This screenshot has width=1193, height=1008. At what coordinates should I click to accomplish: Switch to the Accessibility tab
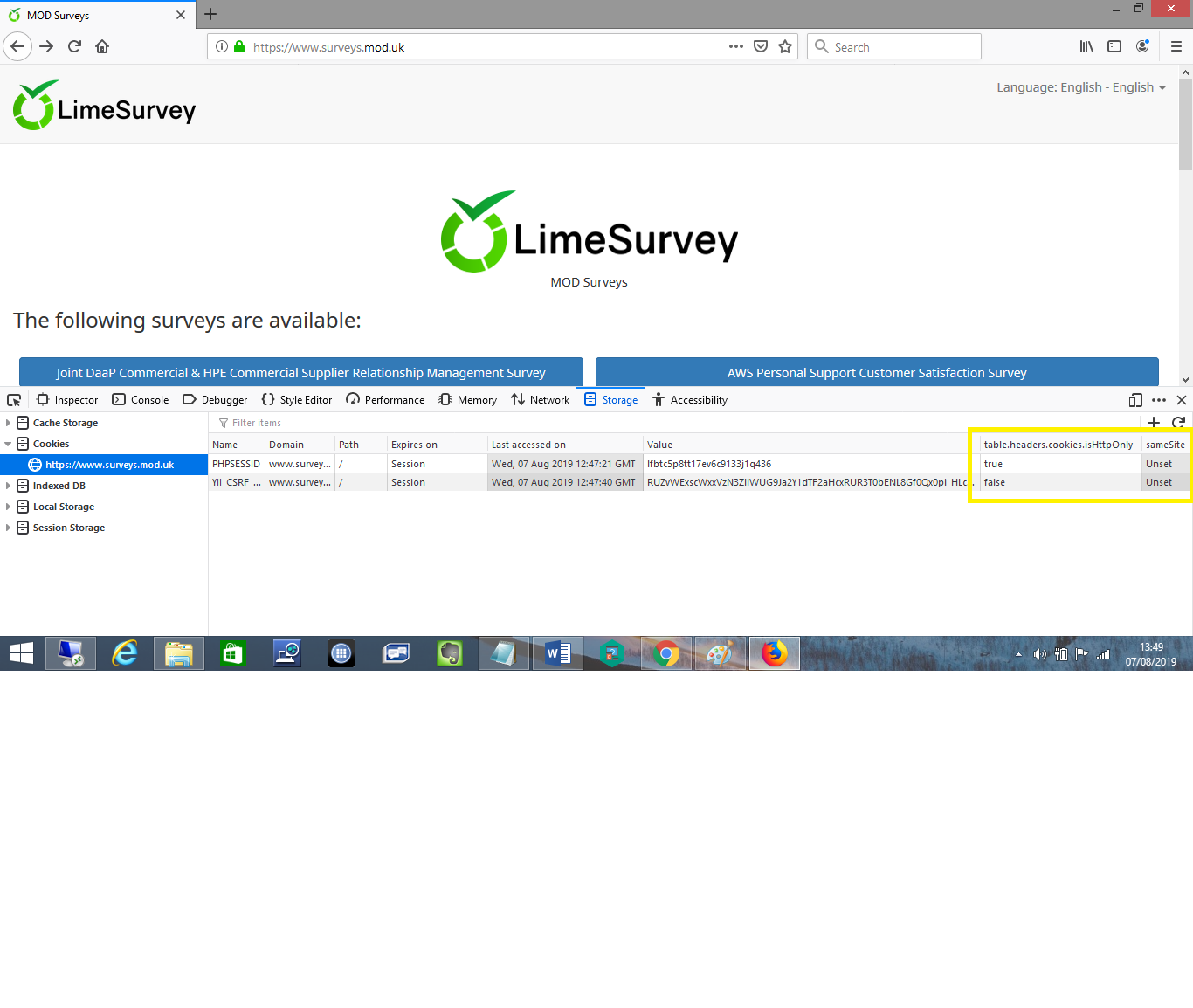coord(690,400)
